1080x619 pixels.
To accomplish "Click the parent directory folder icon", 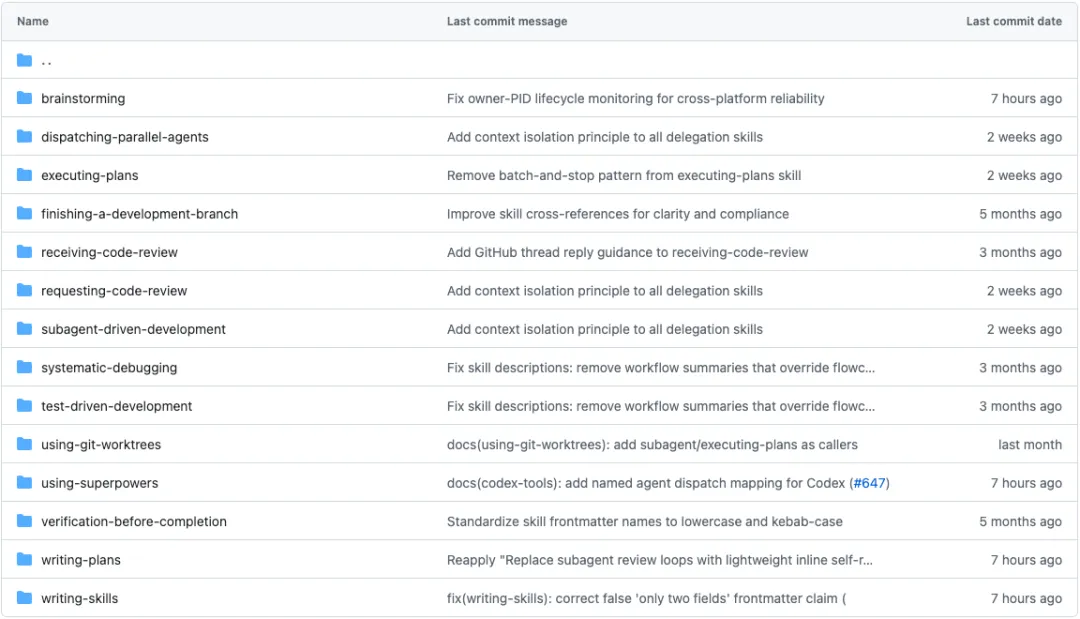I will pyautogui.click(x=25, y=60).
